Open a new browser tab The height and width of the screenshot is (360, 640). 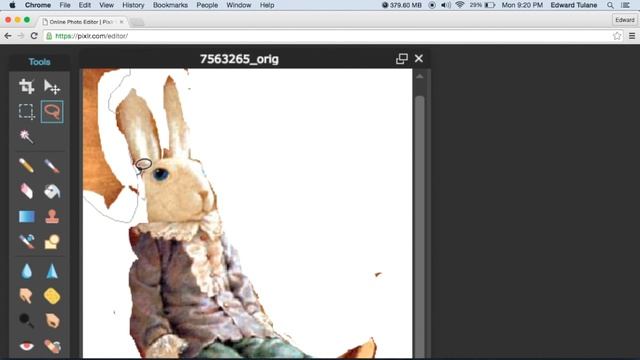(137, 22)
